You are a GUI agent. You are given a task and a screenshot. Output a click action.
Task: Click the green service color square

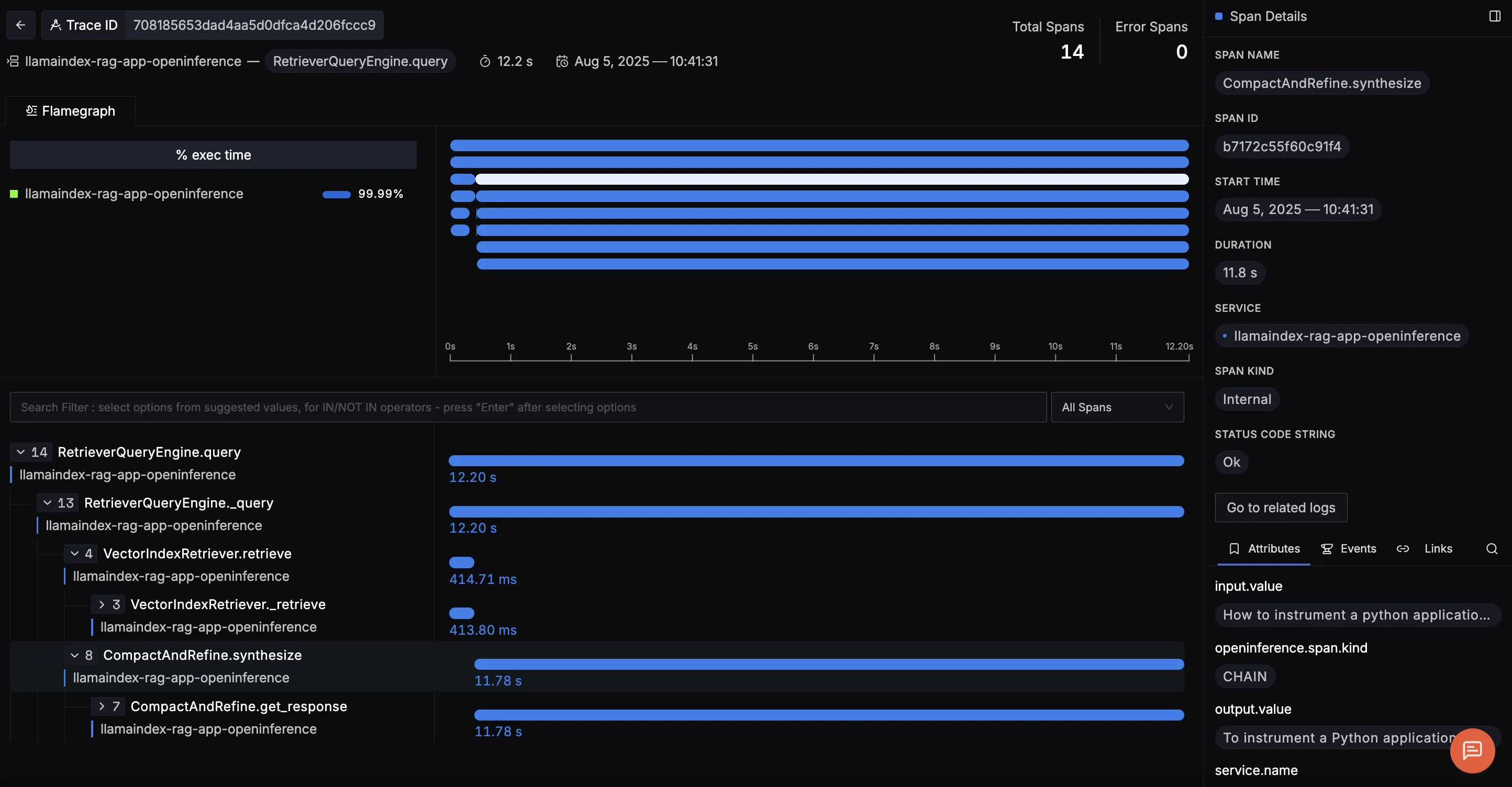click(x=14, y=194)
